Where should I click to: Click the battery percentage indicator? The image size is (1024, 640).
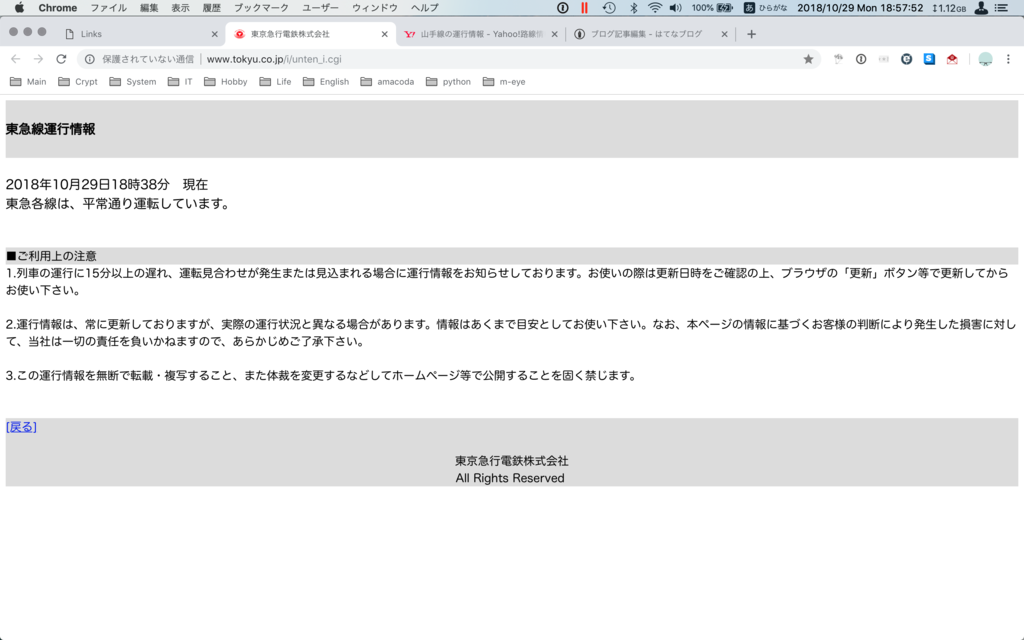[x=700, y=9]
